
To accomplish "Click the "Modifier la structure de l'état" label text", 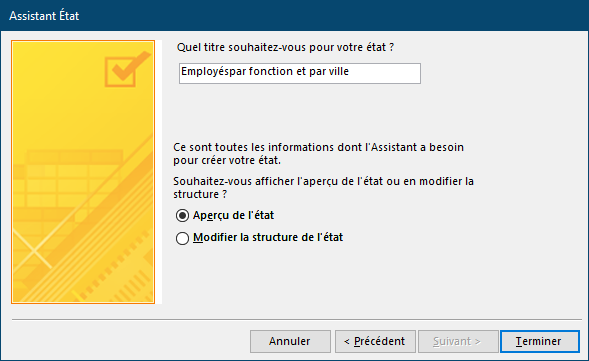I will pos(268,237).
